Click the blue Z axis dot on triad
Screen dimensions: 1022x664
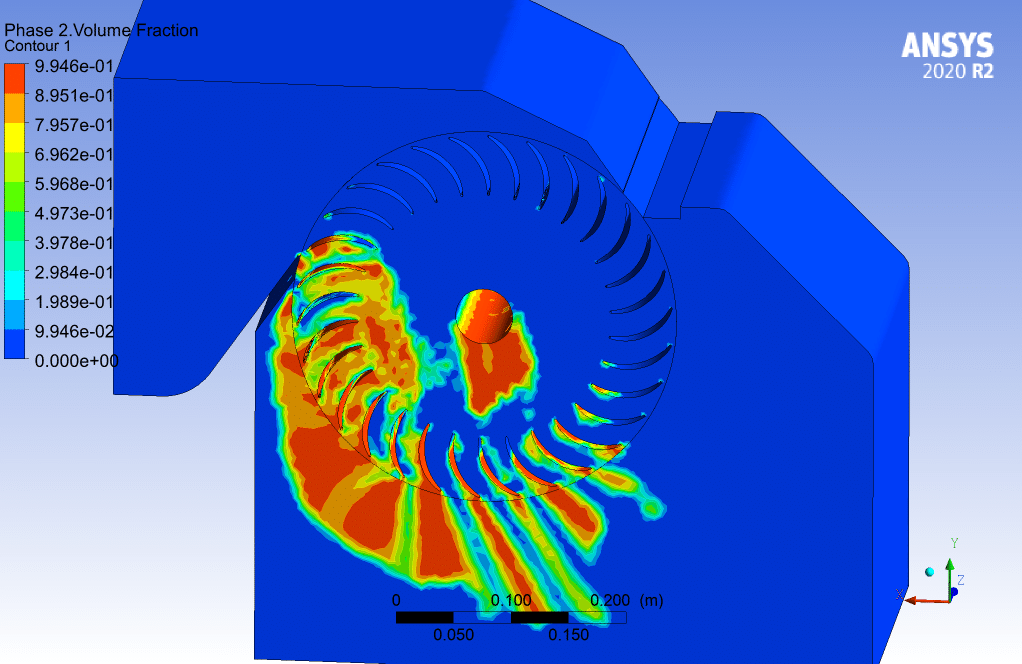pos(955,592)
